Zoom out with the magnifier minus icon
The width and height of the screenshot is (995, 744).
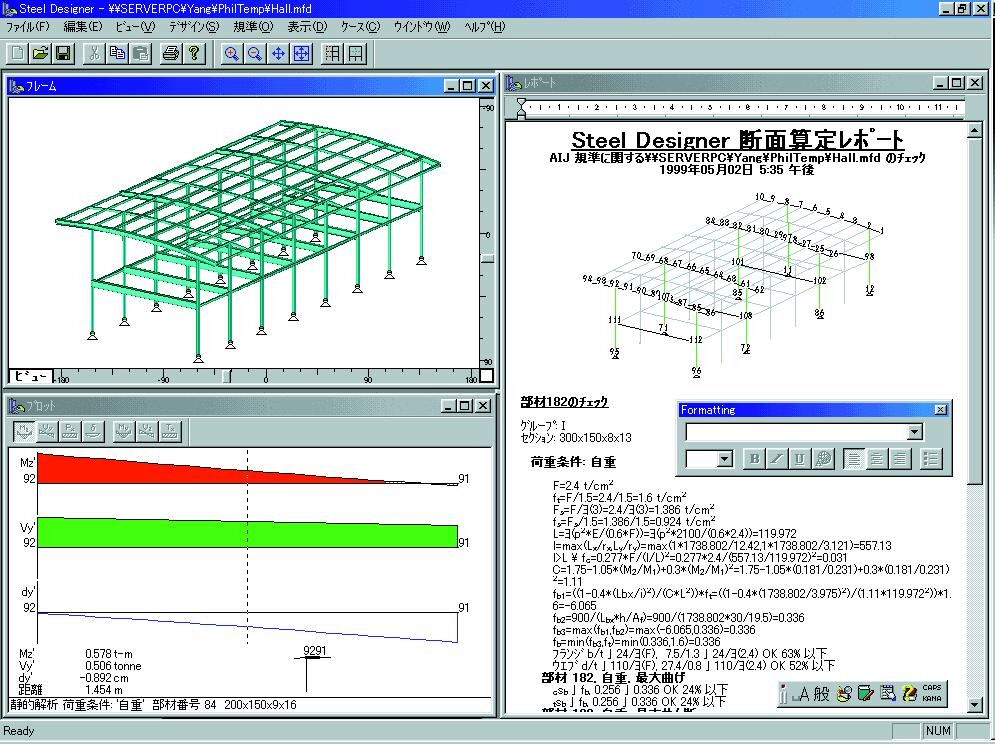pos(254,53)
